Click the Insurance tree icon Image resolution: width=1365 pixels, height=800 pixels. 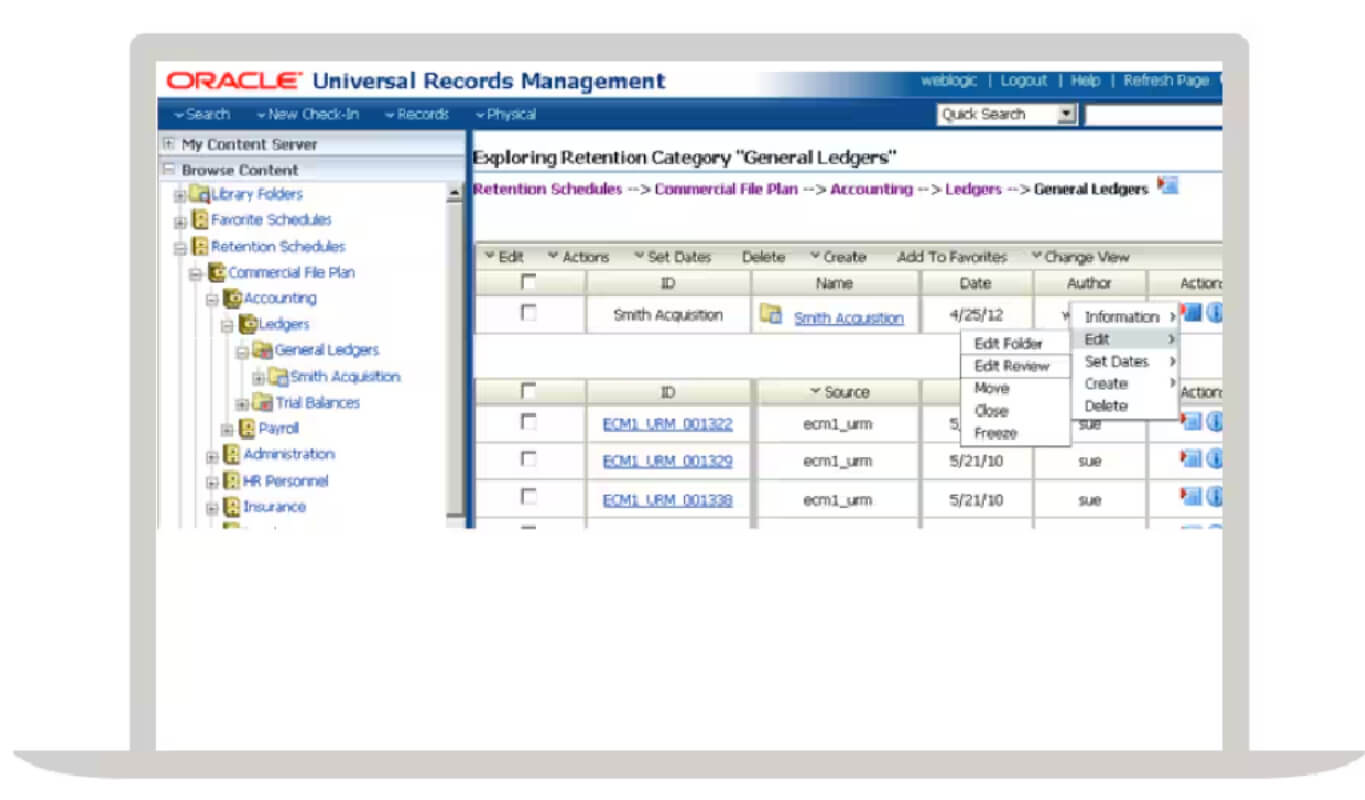[x=232, y=507]
